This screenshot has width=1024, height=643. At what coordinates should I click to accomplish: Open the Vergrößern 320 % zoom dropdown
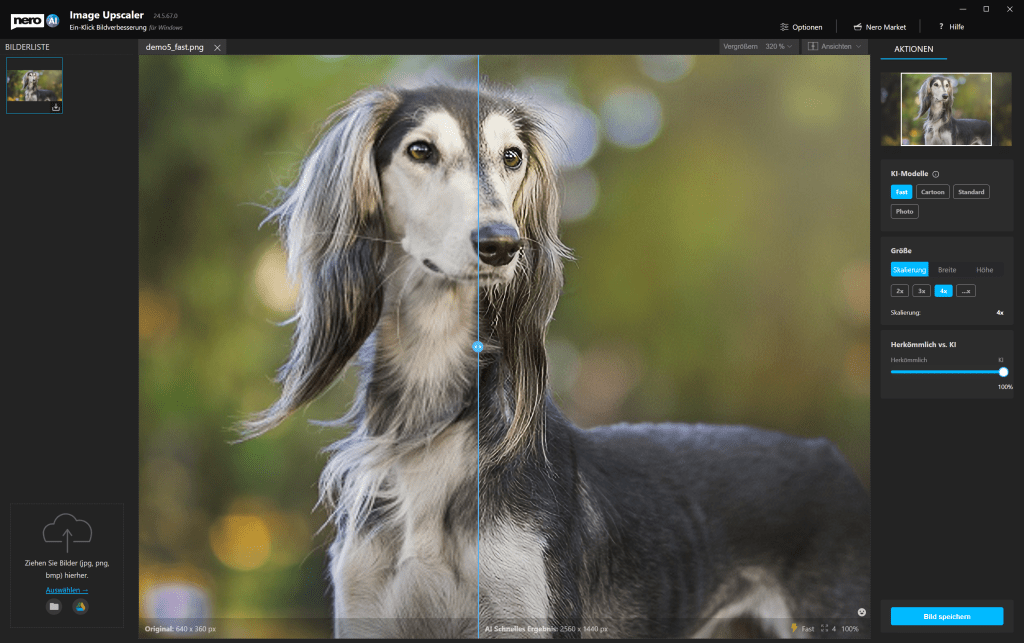point(758,47)
